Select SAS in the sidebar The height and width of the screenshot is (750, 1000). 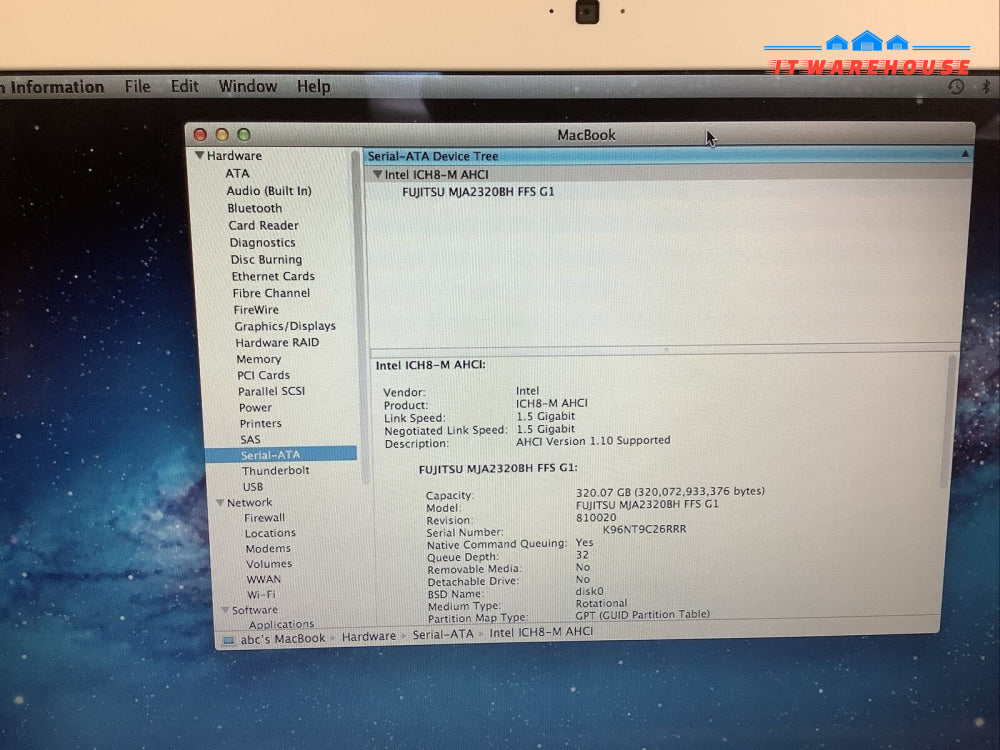[250, 439]
